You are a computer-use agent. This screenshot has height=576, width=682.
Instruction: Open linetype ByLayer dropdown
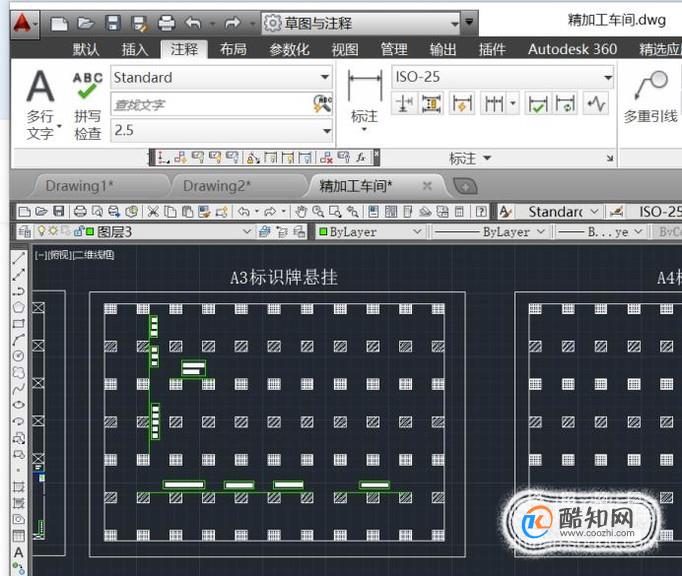point(541,231)
